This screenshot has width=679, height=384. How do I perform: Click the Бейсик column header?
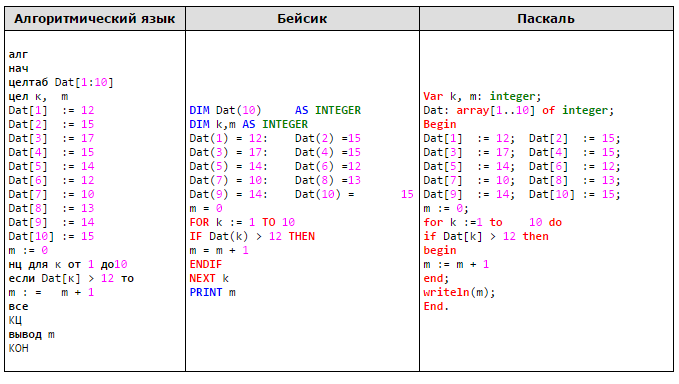pyautogui.click(x=302, y=19)
